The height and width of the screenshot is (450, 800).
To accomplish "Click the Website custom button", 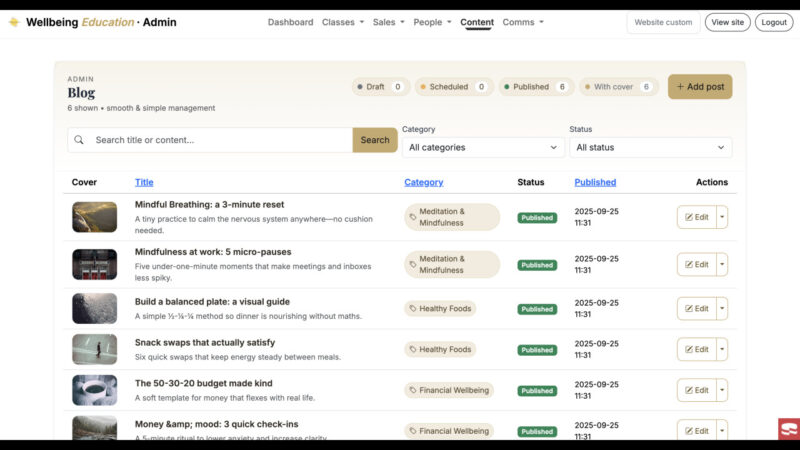I will coord(663,22).
